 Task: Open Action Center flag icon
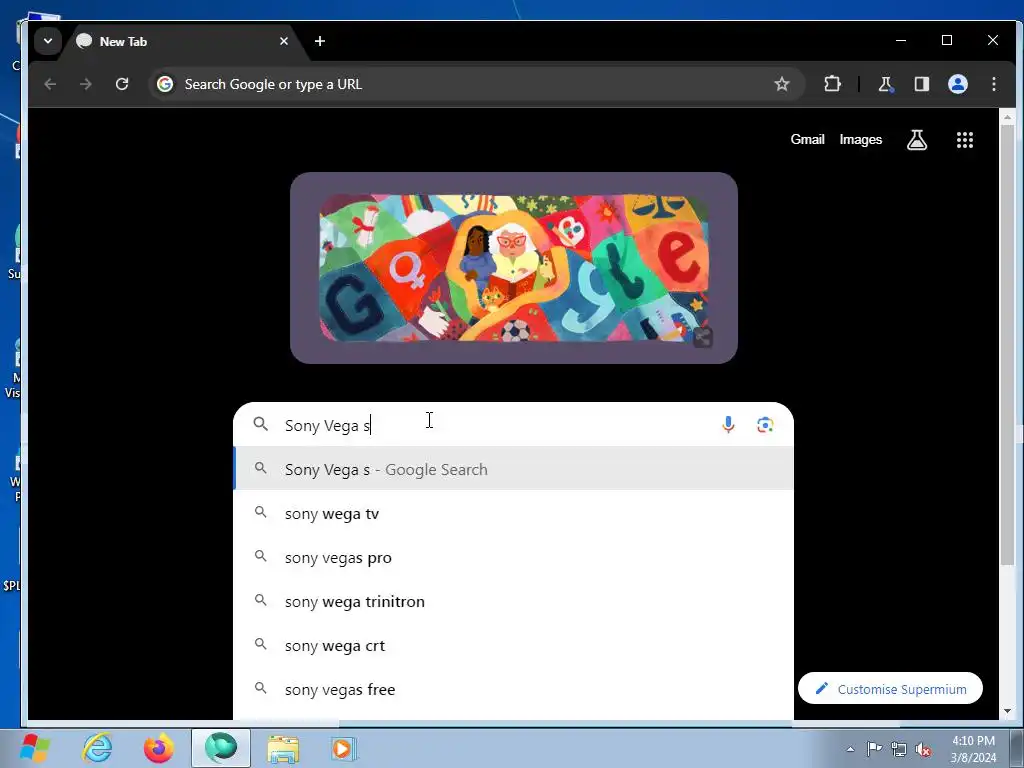874,749
